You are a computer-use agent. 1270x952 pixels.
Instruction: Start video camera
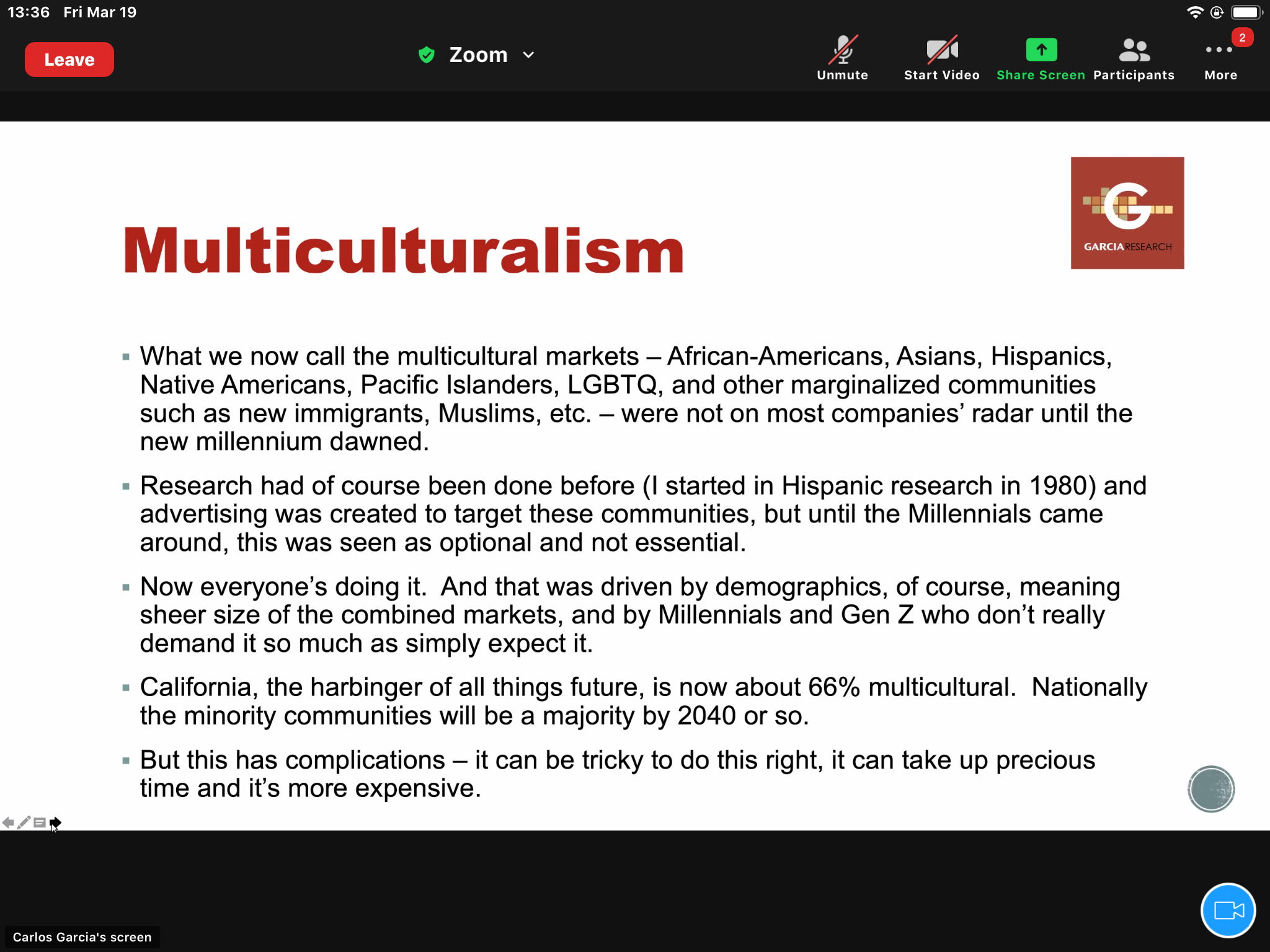pos(941,58)
